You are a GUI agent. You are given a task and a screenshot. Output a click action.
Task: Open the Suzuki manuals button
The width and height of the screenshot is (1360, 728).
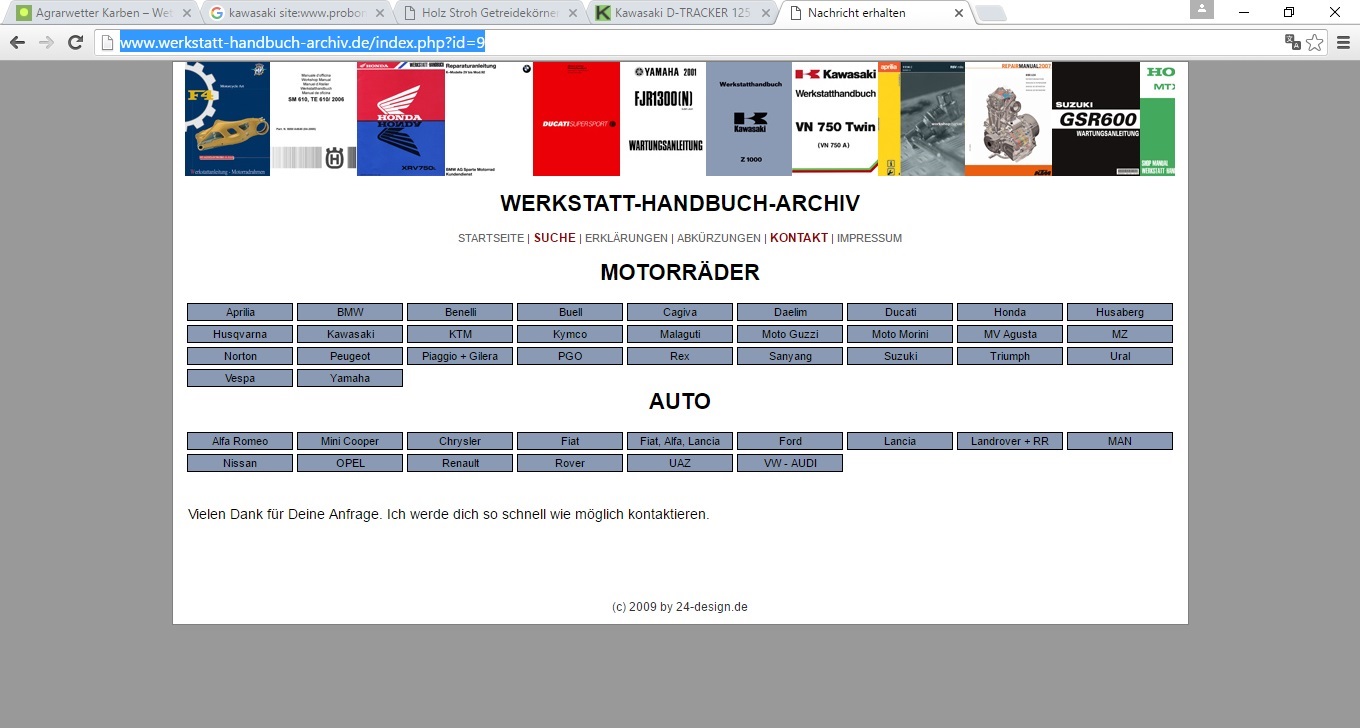900,356
